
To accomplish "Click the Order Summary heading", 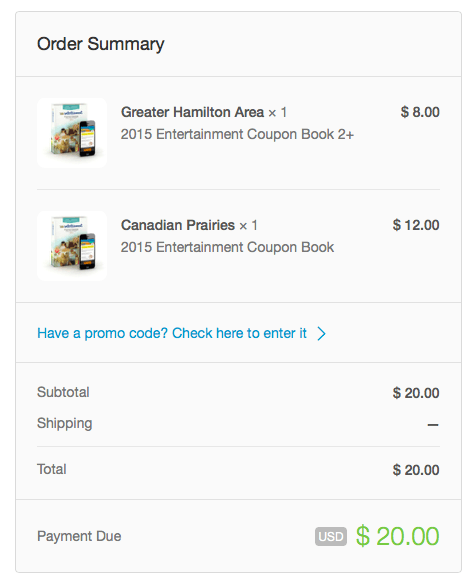I will 101,44.
